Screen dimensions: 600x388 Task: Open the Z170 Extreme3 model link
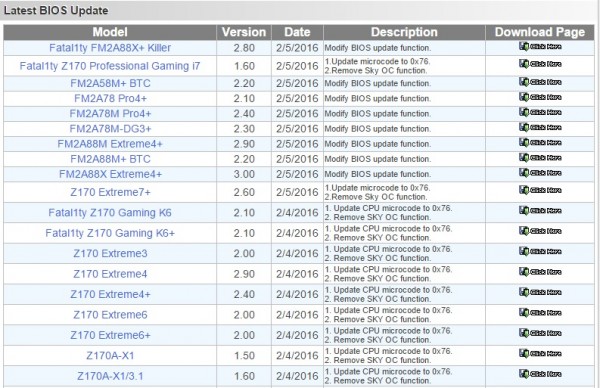coord(110,253)
